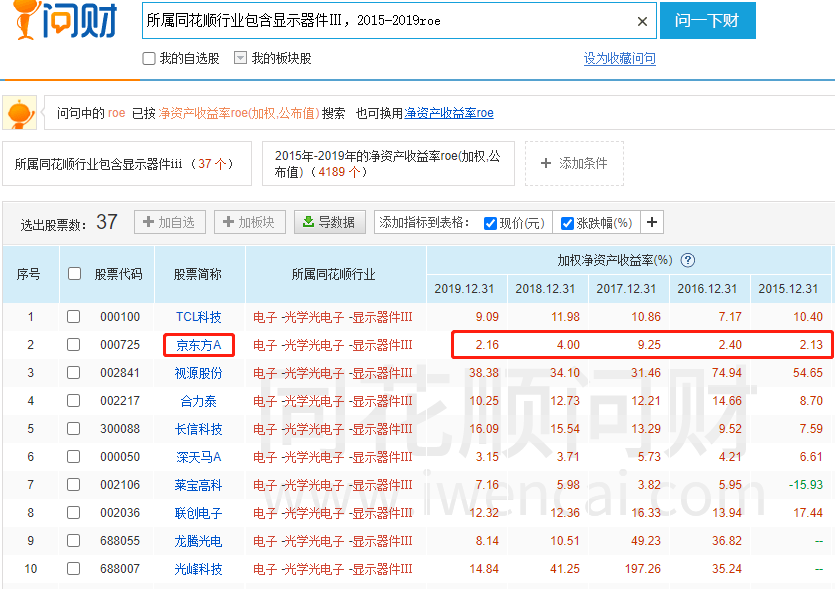Open the 净资产收益率roe alternative link

point(449,113)
